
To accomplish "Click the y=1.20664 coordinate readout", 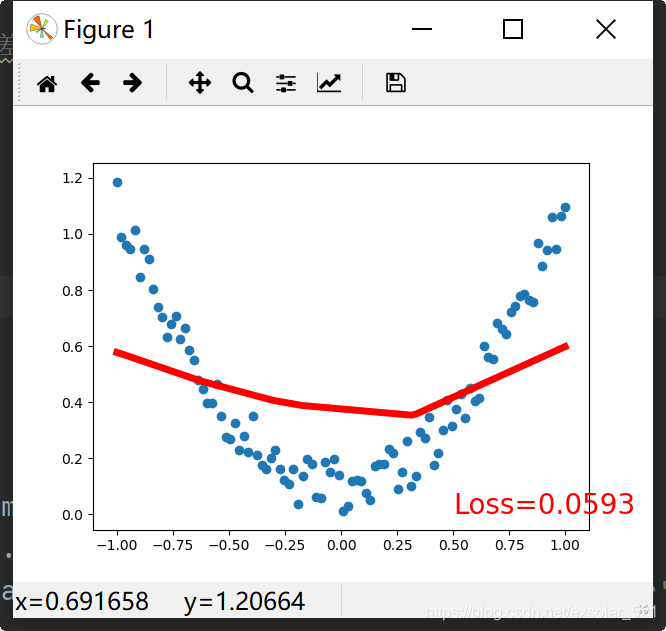I will point(244,601).
